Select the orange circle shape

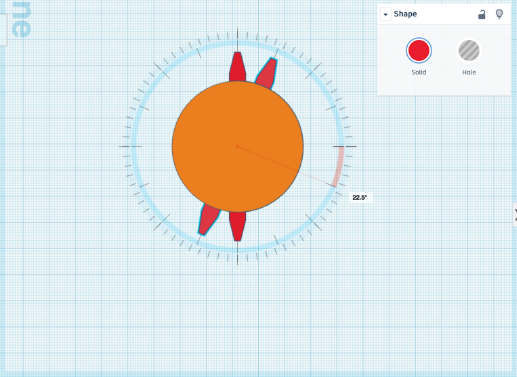(x=238, y=146)
